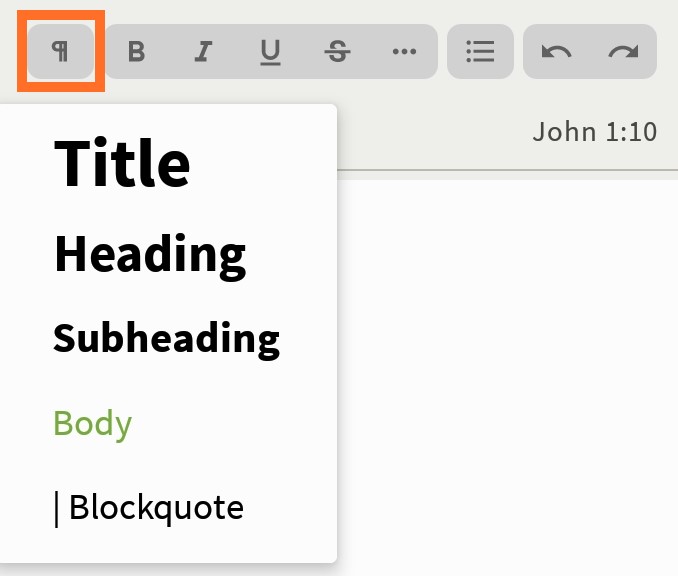
Task: Toggle italic formatting
Action: pos(204,52)
